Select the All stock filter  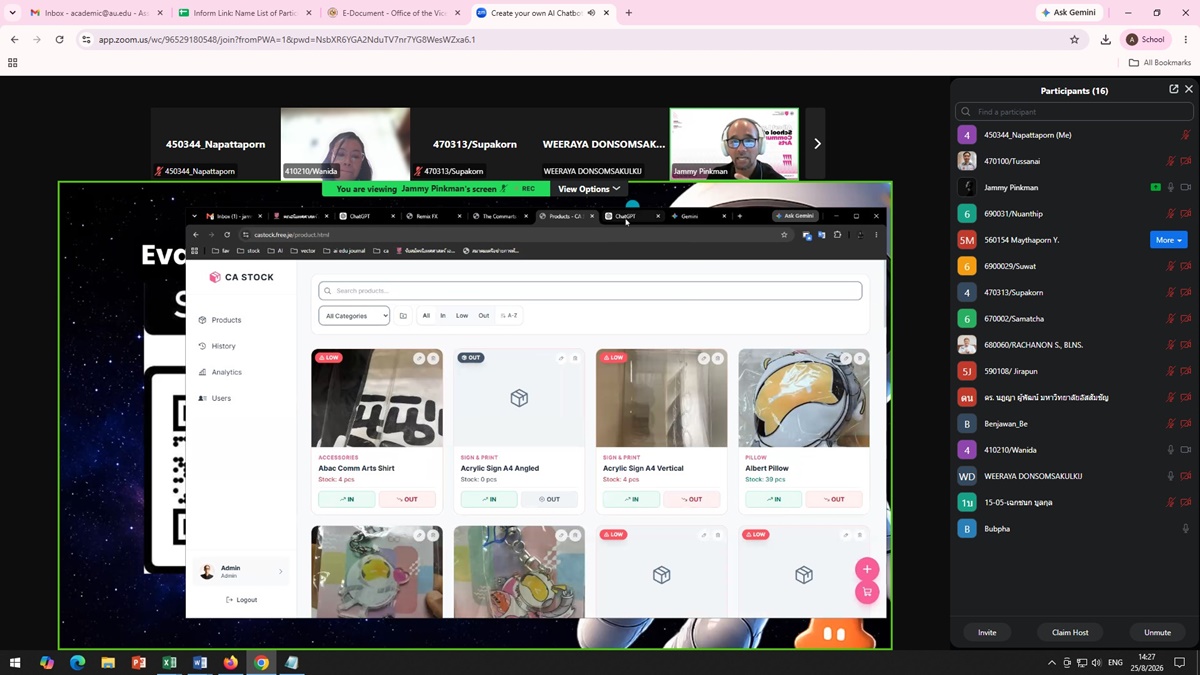pyautogui.click(x=426, y=316)
